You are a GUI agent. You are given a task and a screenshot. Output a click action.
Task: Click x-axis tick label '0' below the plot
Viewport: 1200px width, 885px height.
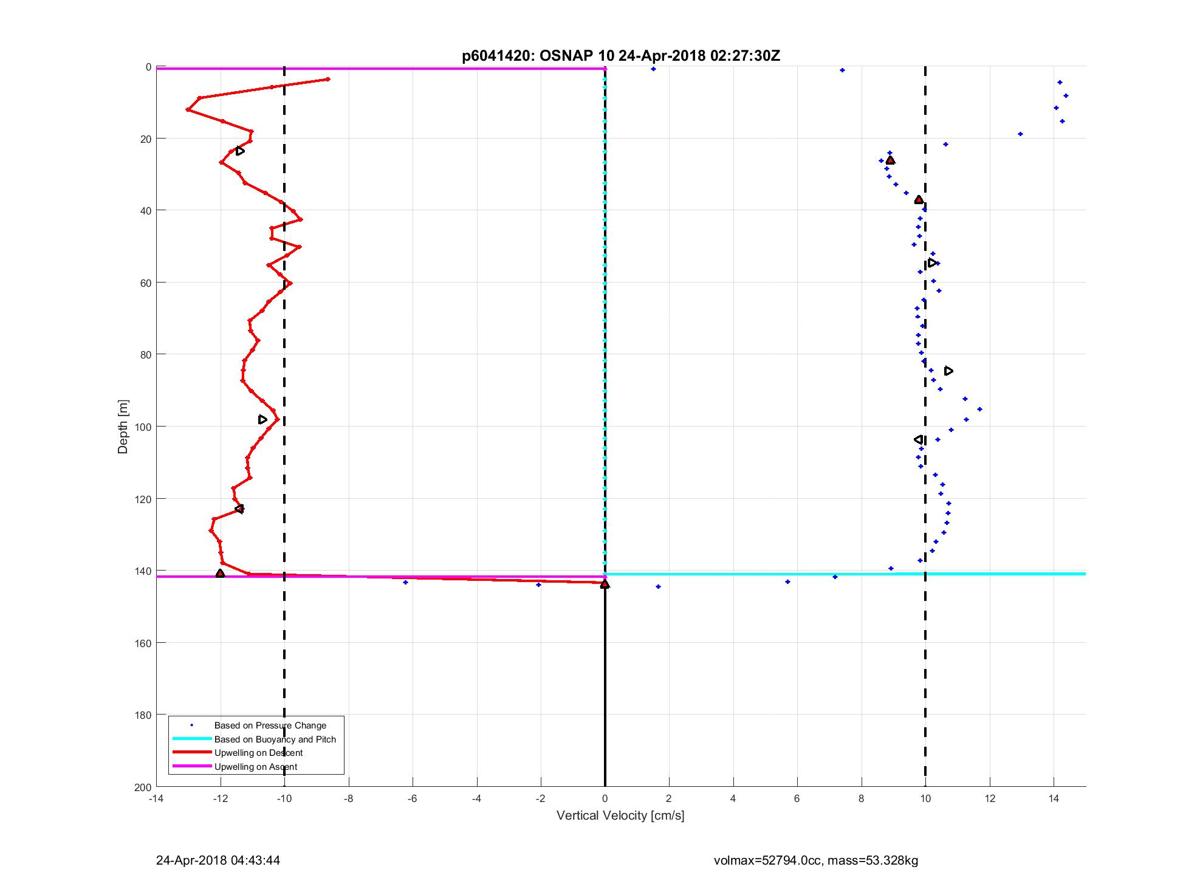pyautogui.click(x=605, y=798)
